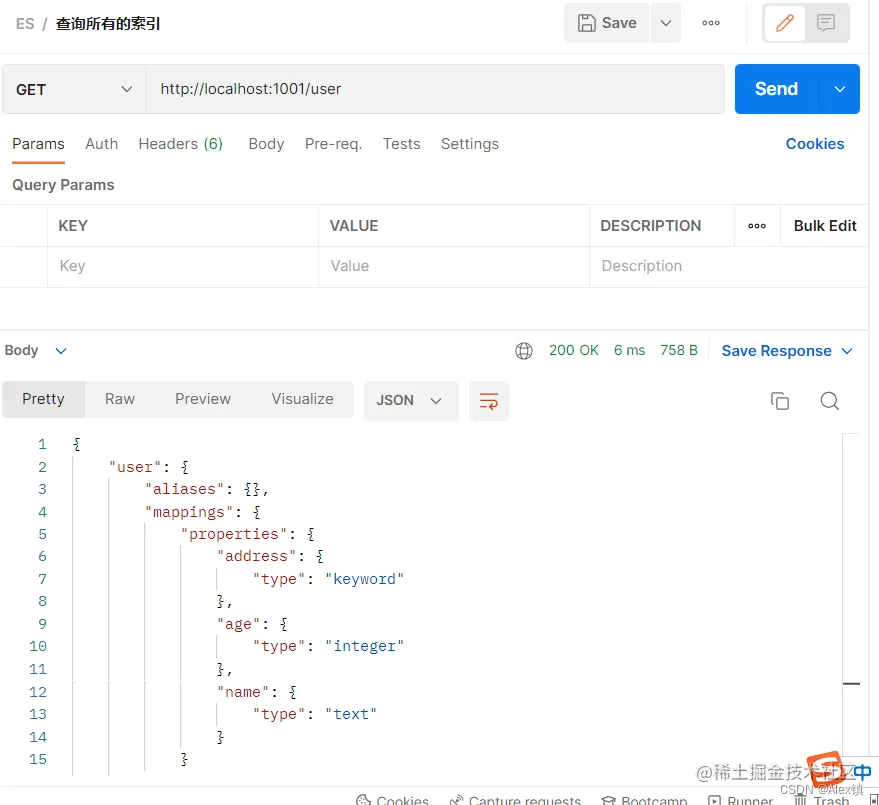This screenshot has height=805, width=879.
Task: Click the 200 OK status
Action: coord(573,350)
